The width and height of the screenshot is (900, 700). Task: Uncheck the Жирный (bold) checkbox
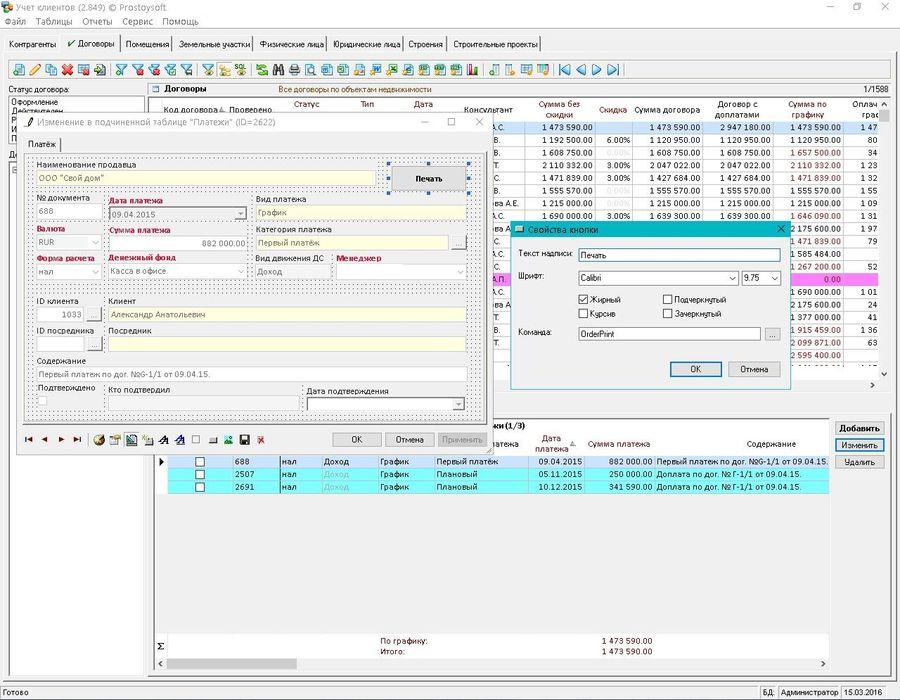[x=584, y=299]
